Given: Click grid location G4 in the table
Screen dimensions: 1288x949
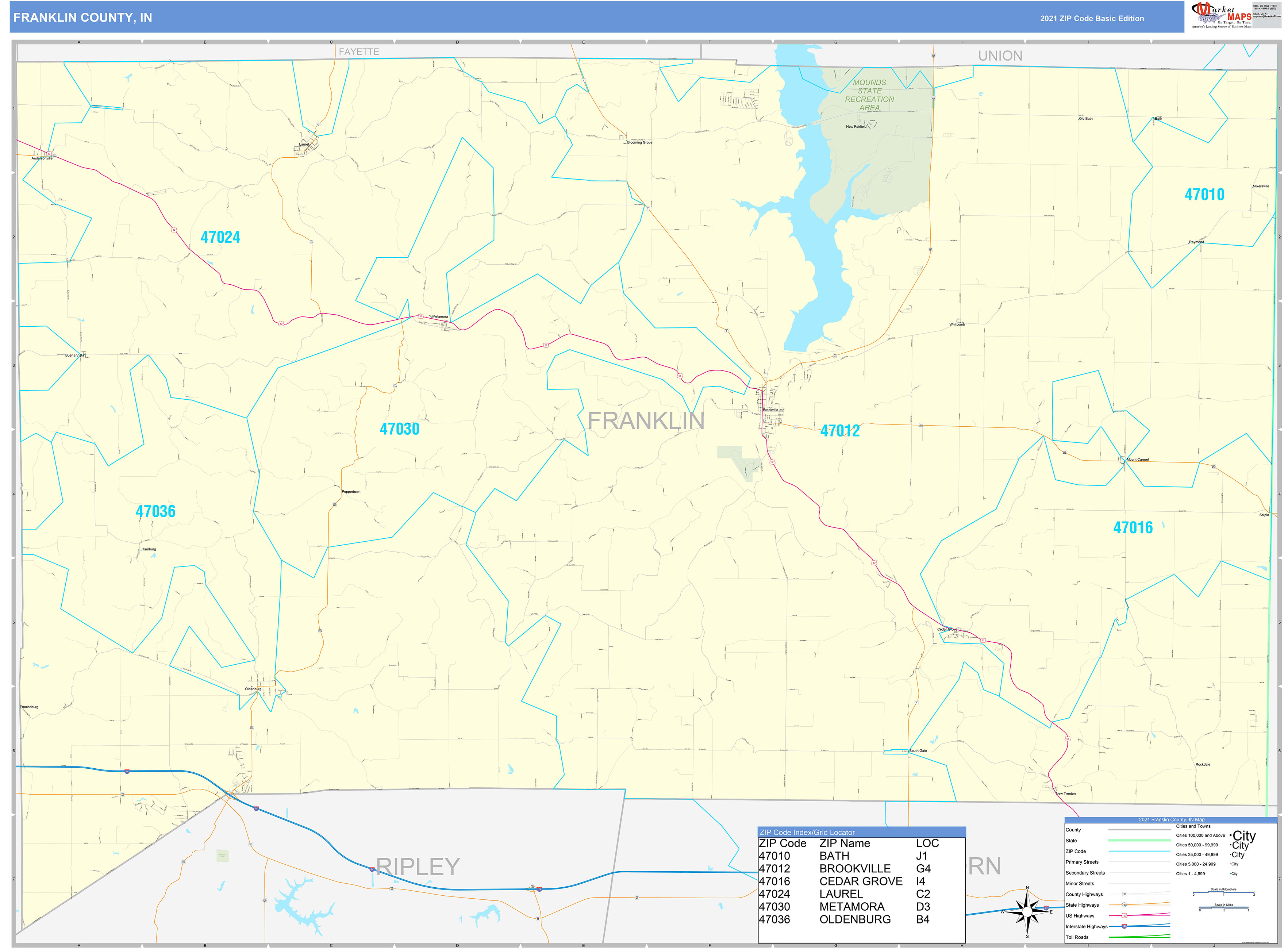Looking at the screenshot, I should click(x=923, y=869).
